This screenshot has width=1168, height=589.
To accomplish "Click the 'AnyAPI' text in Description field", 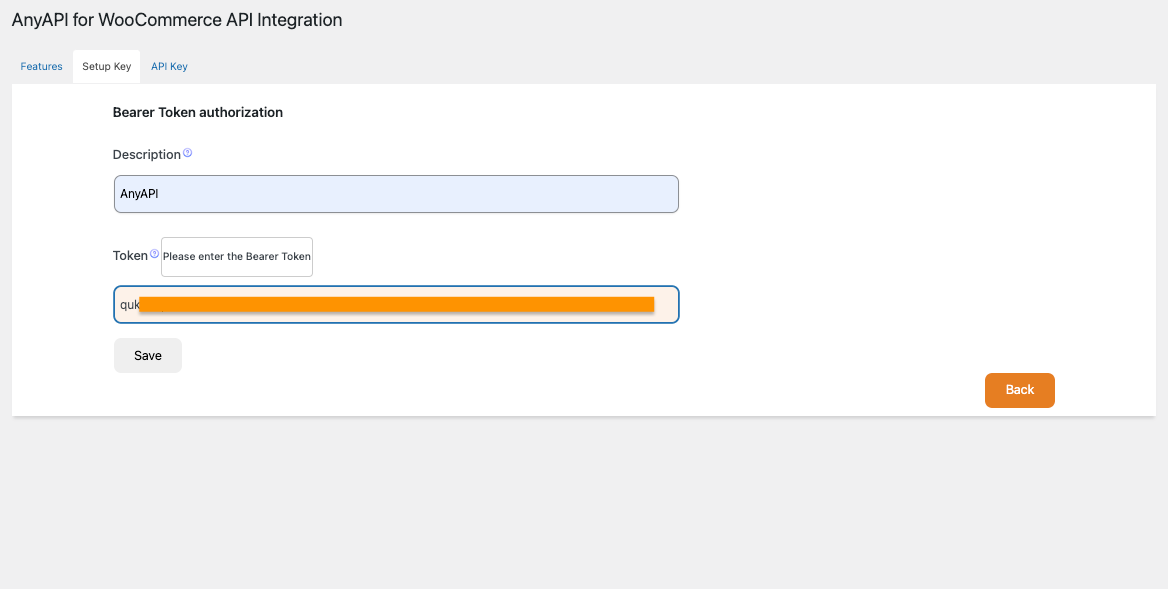I will [139, 194].
